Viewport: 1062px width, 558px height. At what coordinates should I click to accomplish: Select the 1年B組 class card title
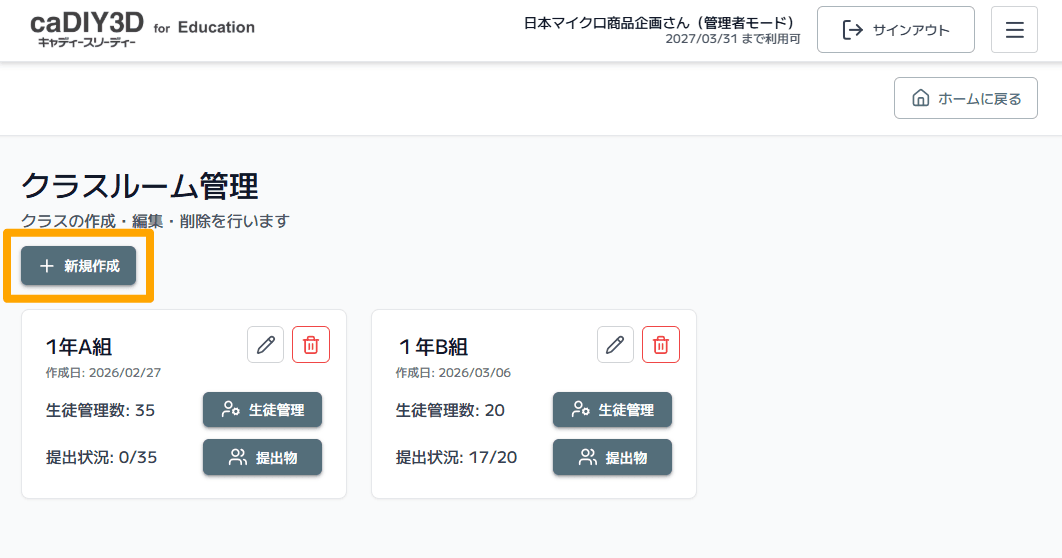(x=432, y=347)
